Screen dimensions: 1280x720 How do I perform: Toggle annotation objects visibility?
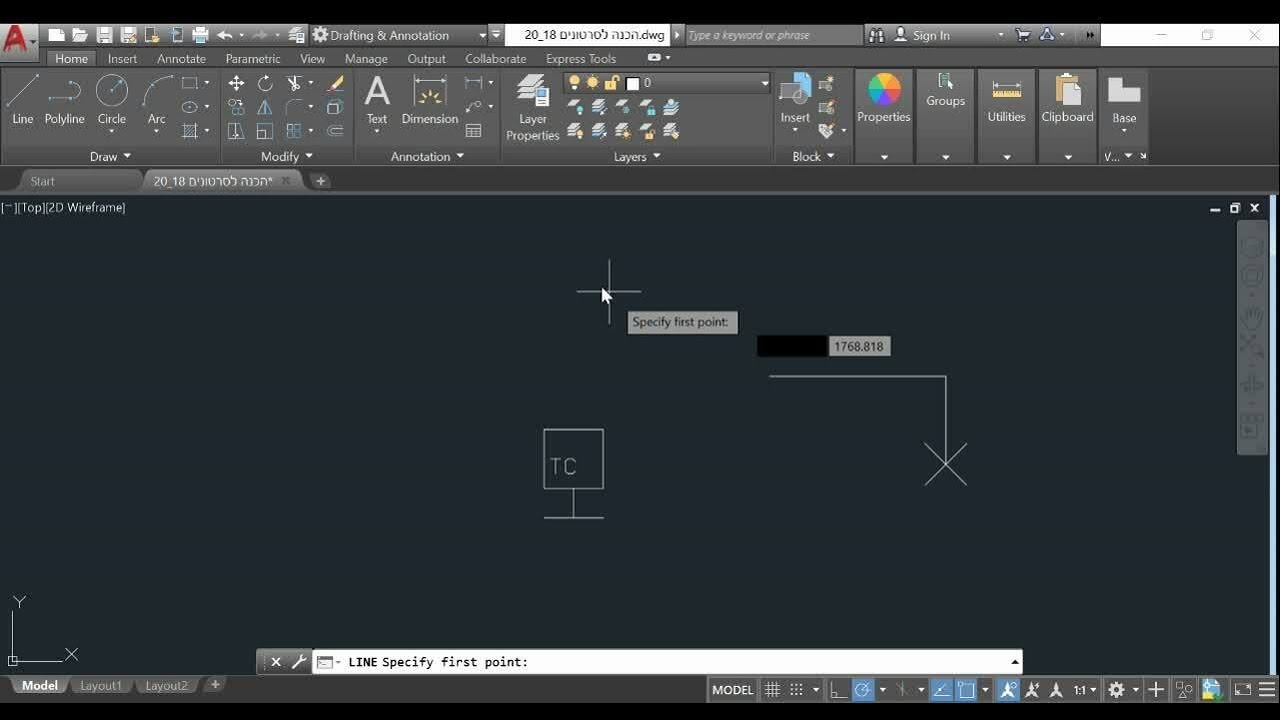[1008, 690]
